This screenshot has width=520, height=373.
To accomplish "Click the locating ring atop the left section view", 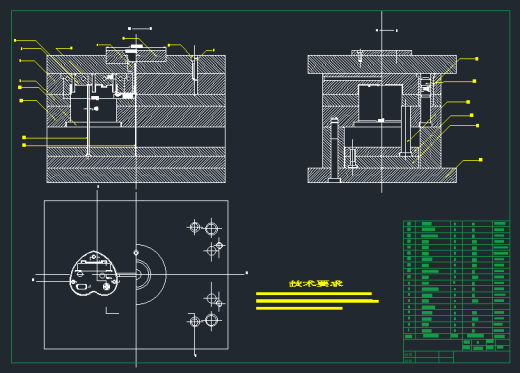I will 136,55.
